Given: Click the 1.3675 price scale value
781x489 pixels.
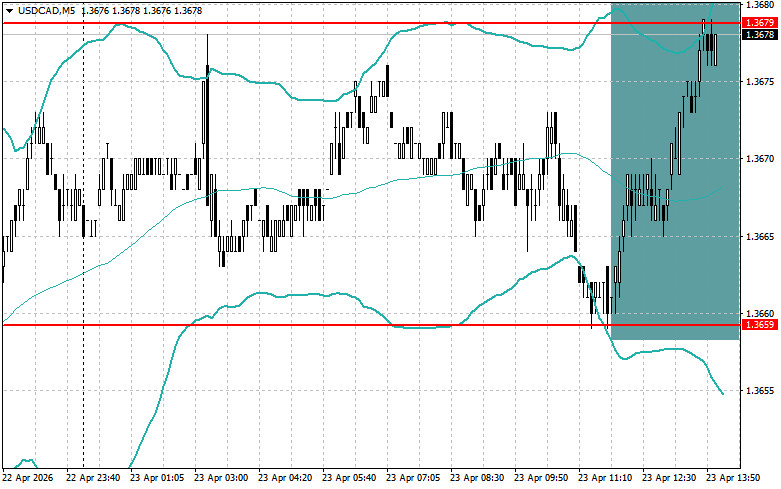Looking at the screenshot, I should pyautogui.click(x=760, y=81).
